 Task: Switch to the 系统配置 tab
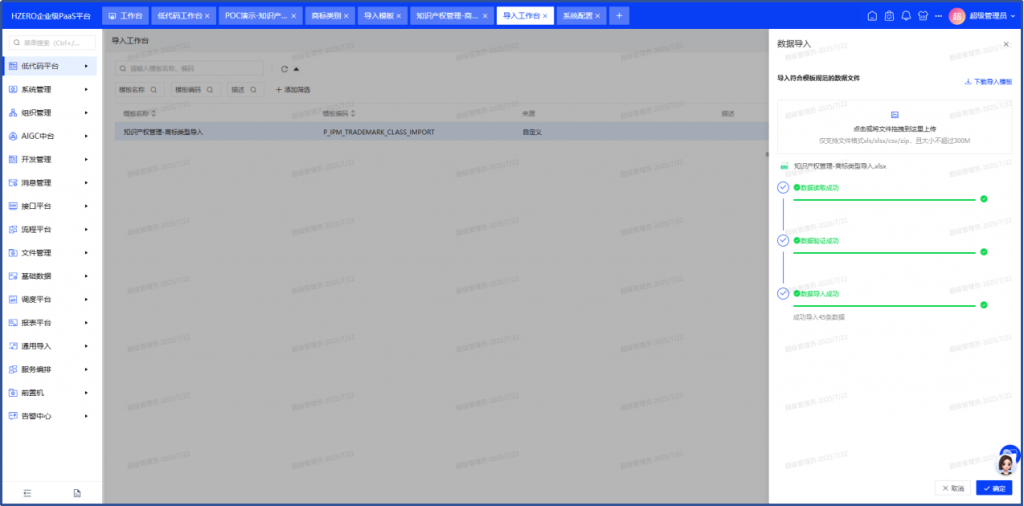(x=577, y=17)
